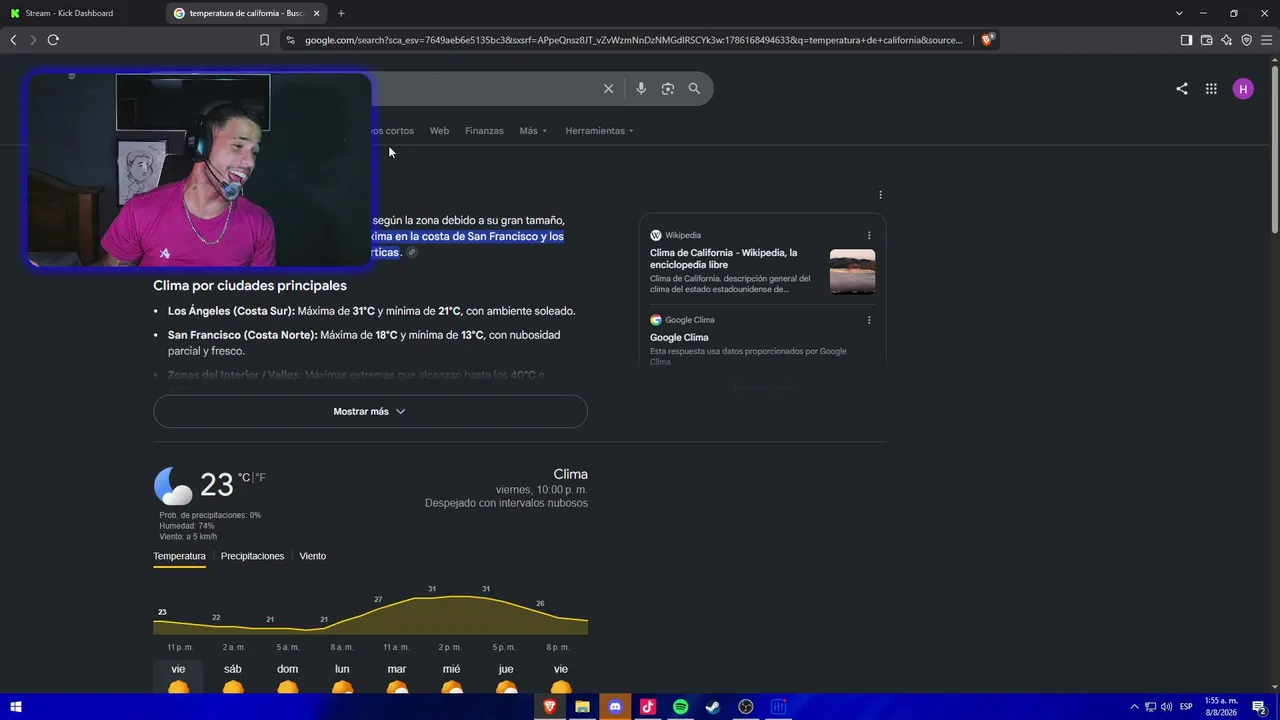Select the jue forecast day

(x=506, y=677)
